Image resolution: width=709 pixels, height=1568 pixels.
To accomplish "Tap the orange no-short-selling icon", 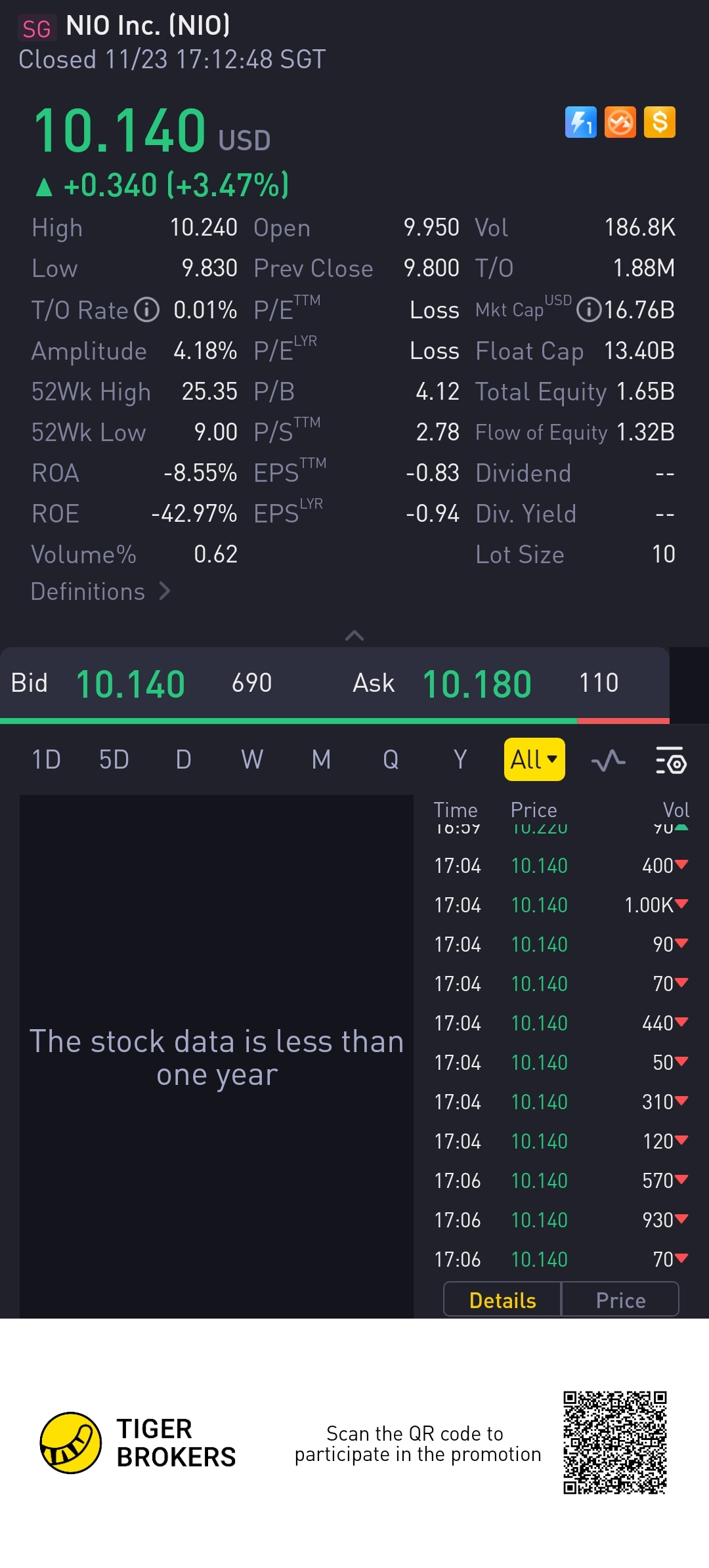I will tap(620, 122).
